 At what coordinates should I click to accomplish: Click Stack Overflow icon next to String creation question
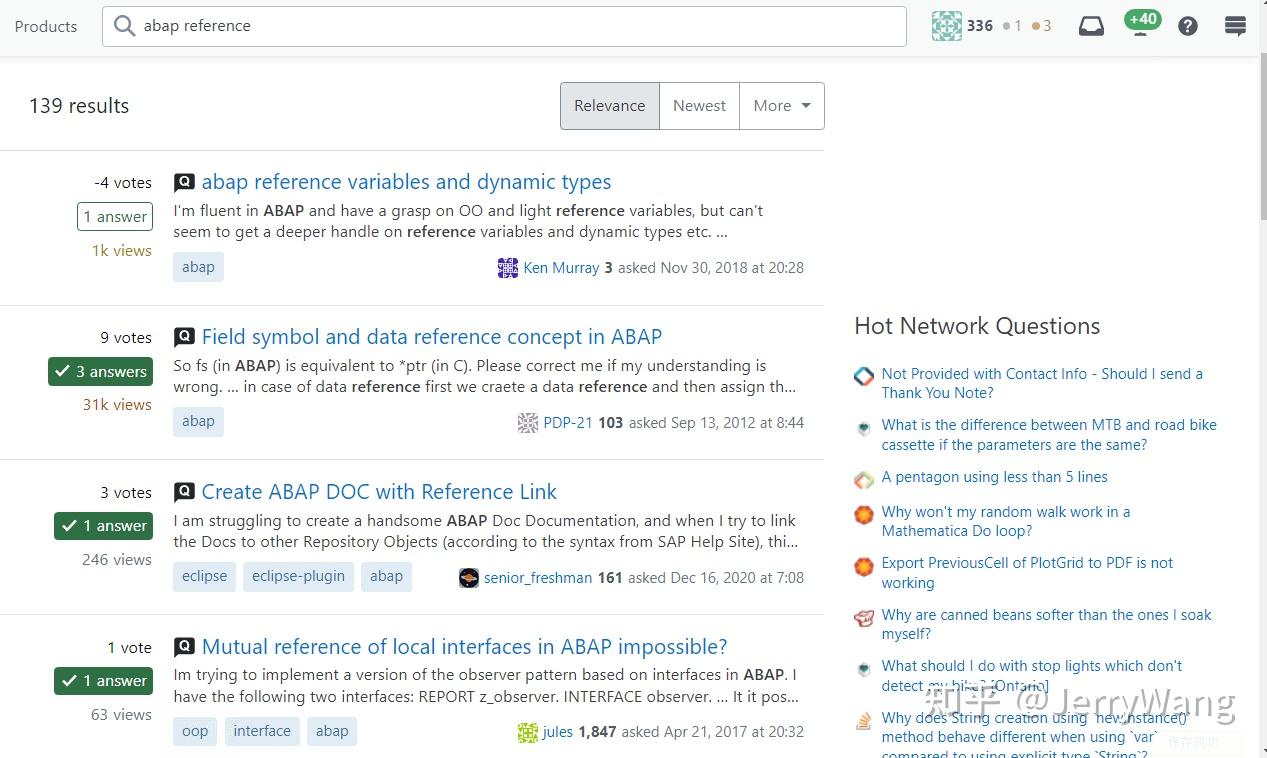pos(864,721)
